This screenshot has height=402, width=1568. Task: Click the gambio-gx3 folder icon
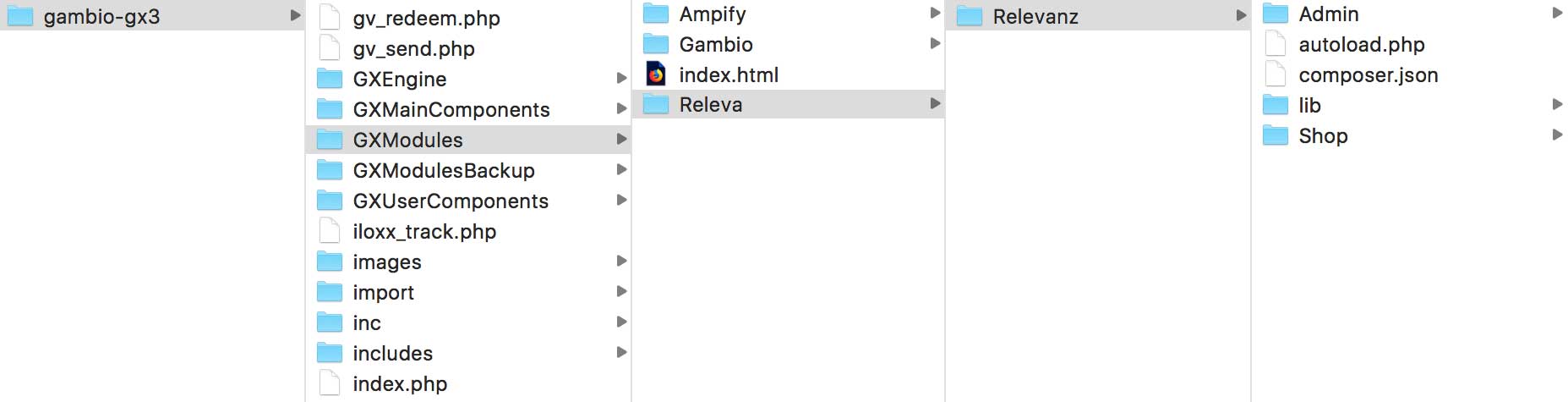[x=19, y=16]
